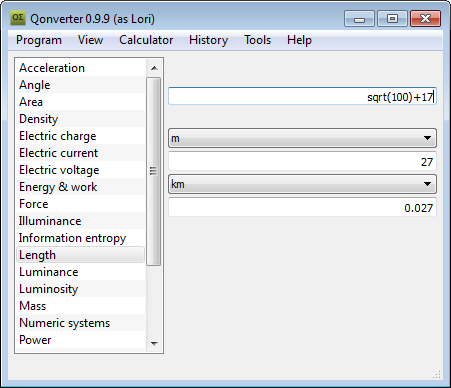Select the Angle category
Image resolution: width=451 pixels, height=388 pixels.
tap(81, 85)
